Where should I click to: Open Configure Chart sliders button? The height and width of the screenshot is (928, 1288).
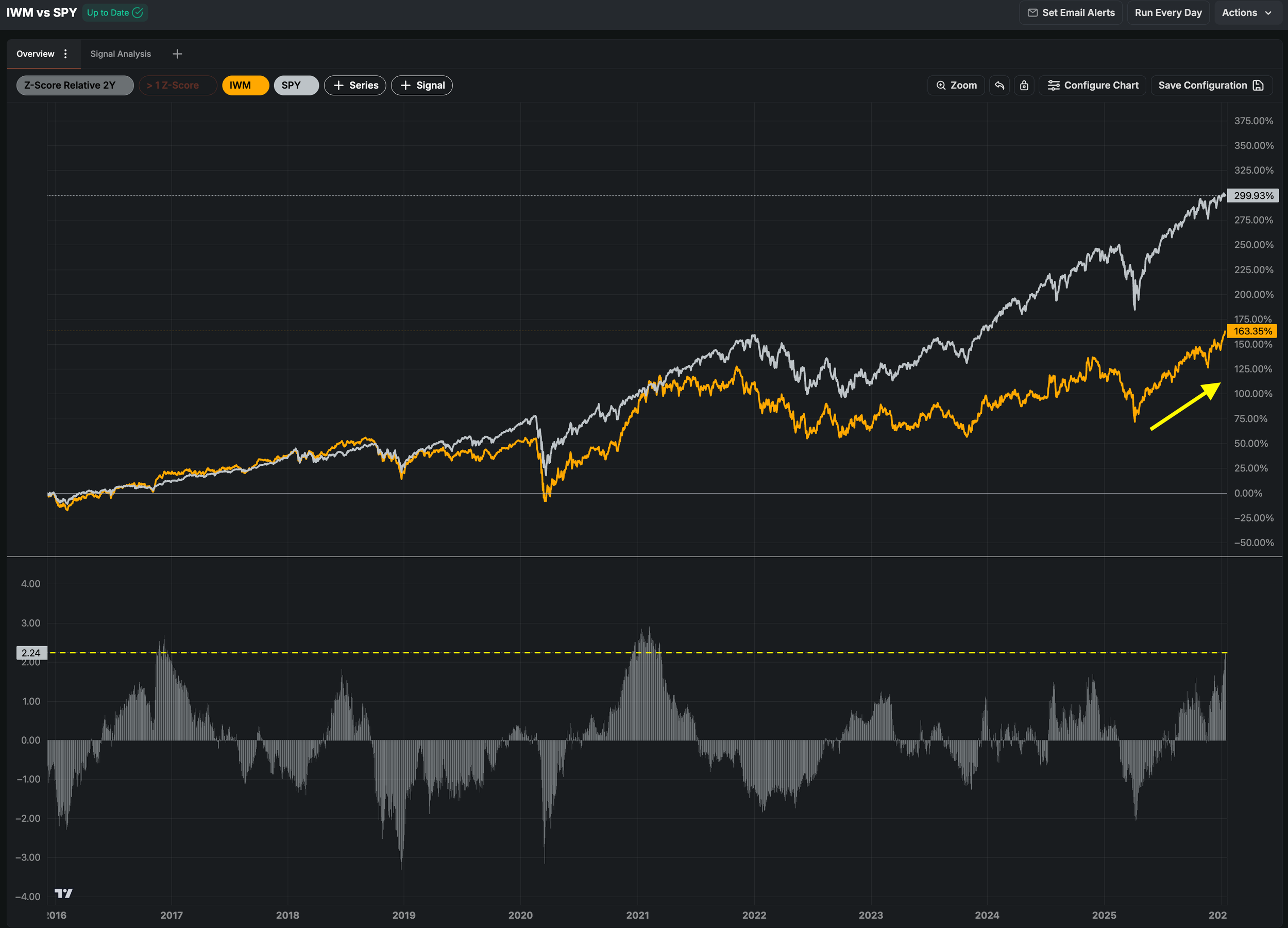(x=1092, y=85)
